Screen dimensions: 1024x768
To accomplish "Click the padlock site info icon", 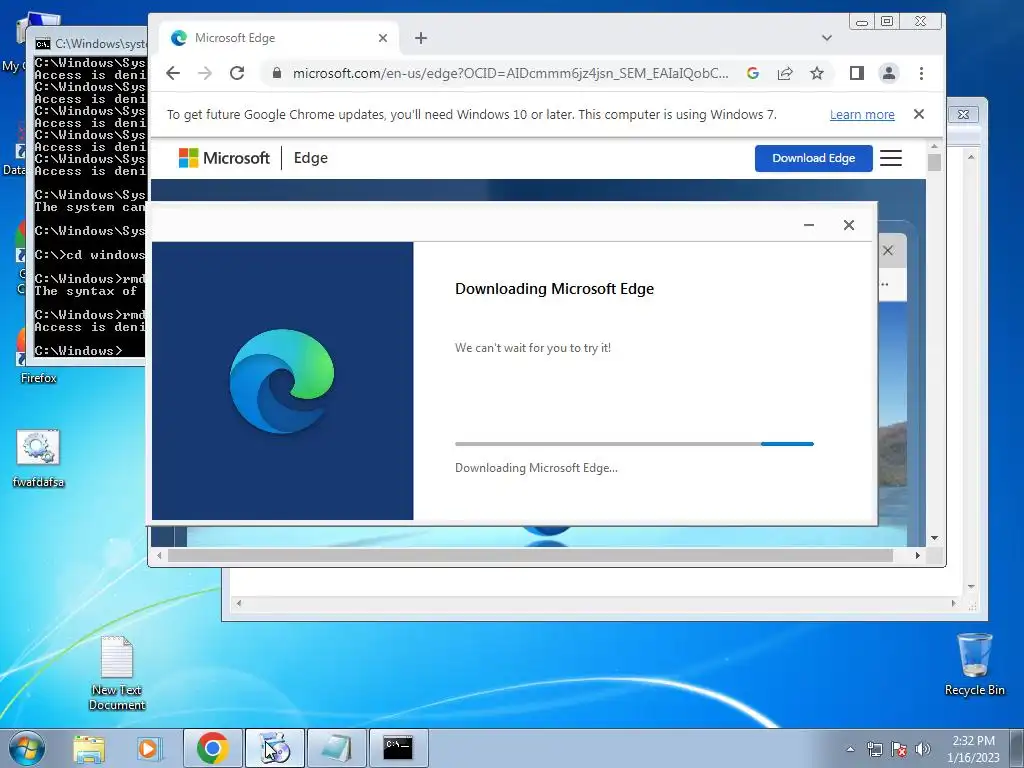I will 277,73.
